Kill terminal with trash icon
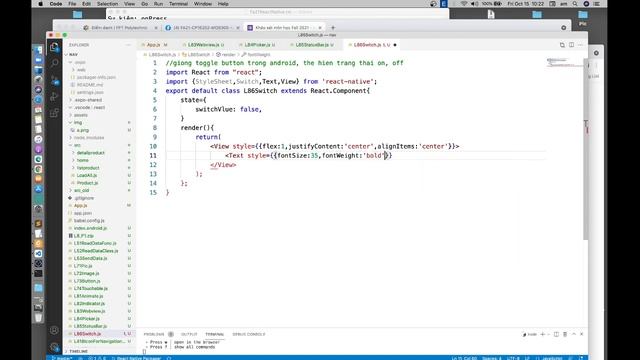Viewport: 640px width, 360px height. (565, 334)
